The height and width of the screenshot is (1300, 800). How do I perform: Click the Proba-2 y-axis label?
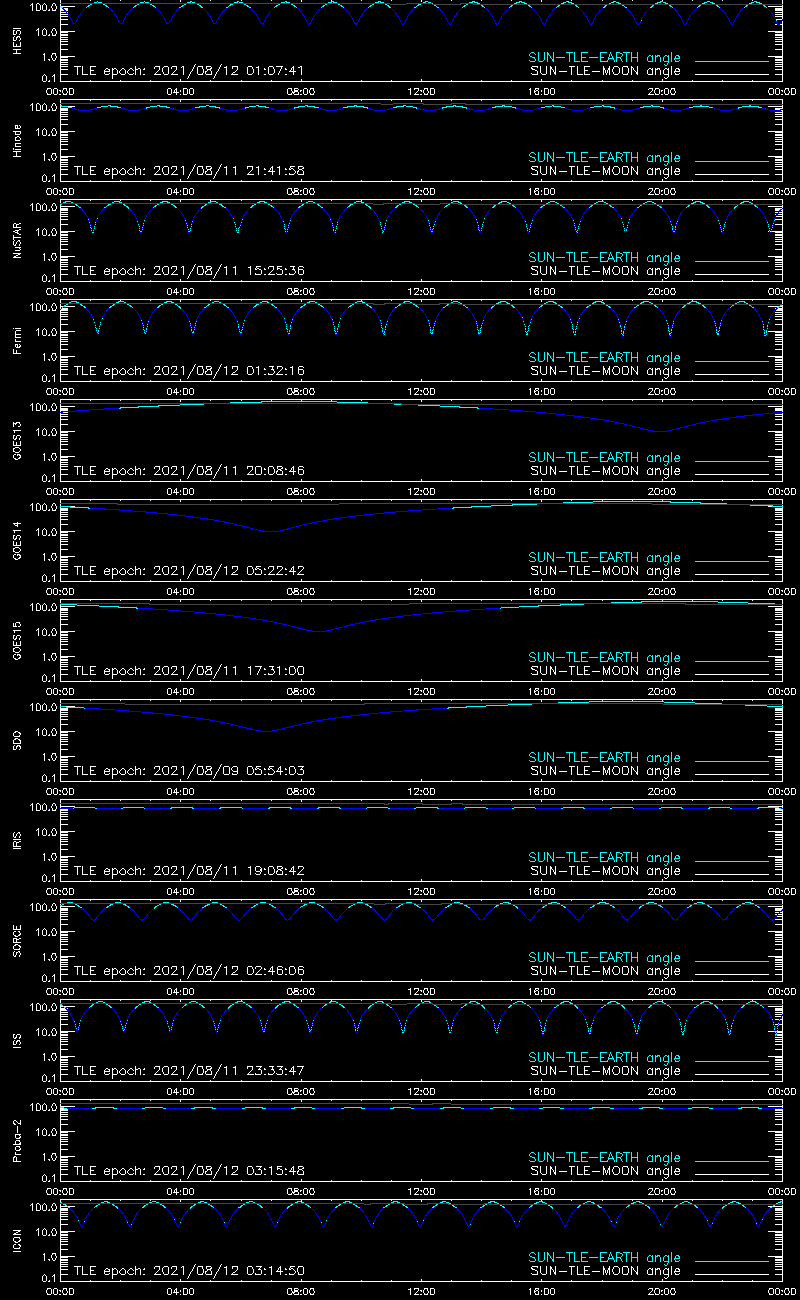click(x=17, y=1141)
